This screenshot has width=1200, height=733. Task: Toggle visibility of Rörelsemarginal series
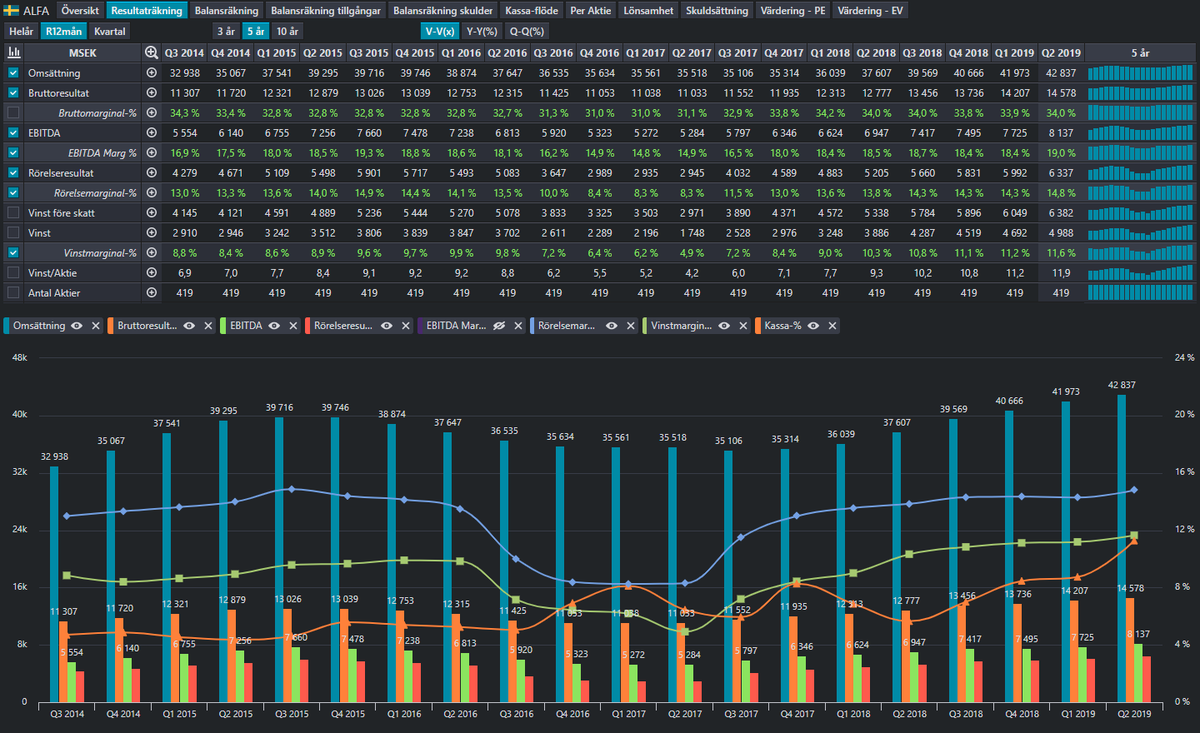pos(611,326)
